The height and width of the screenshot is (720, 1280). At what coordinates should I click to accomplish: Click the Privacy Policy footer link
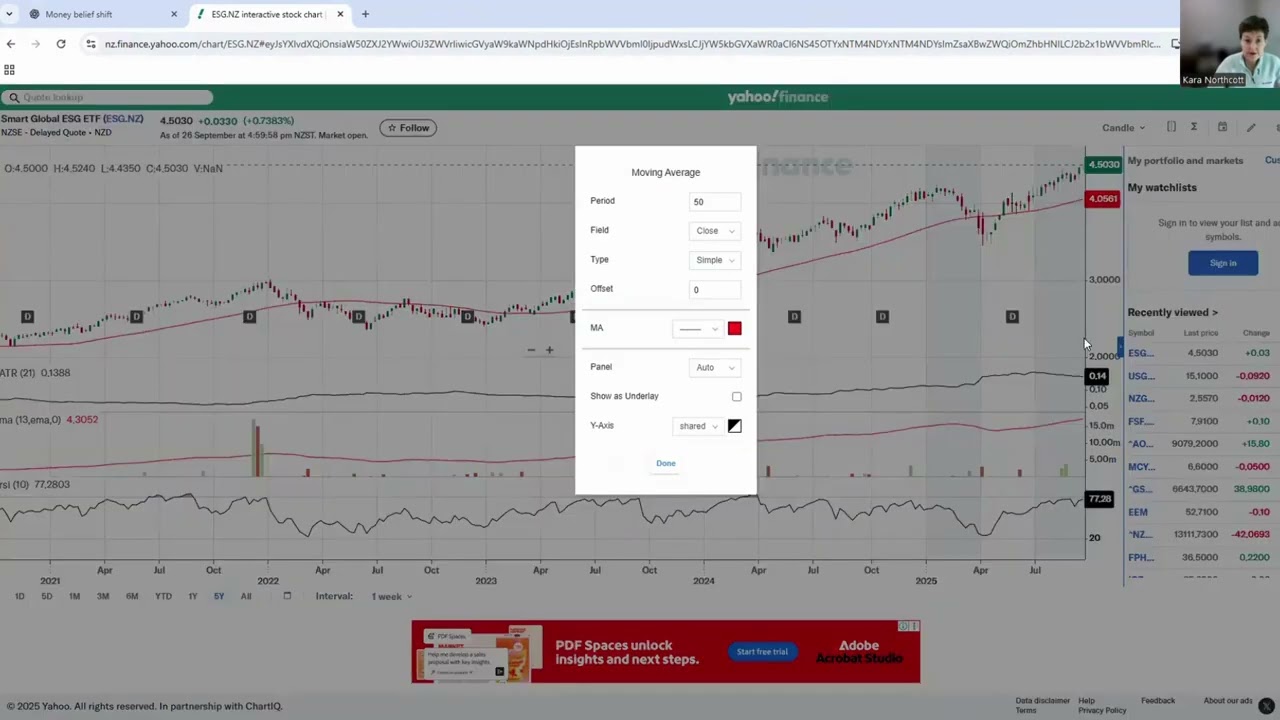(1102, 710)
